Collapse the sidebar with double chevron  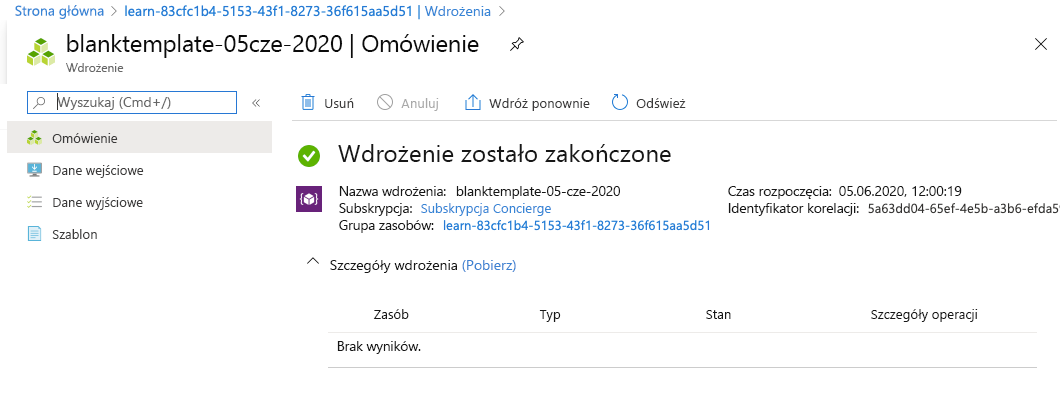(x=256, y=103)
